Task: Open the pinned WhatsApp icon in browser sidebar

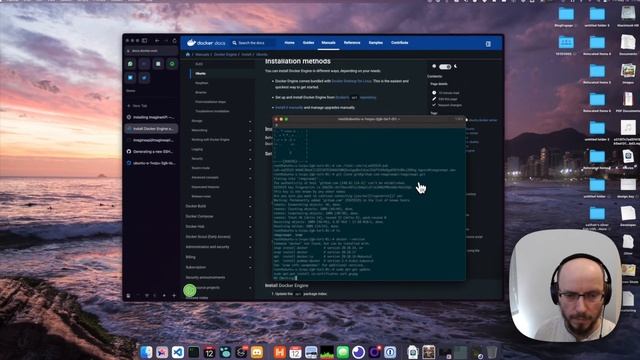Action: pyautogui.click(x=131, y=64)
